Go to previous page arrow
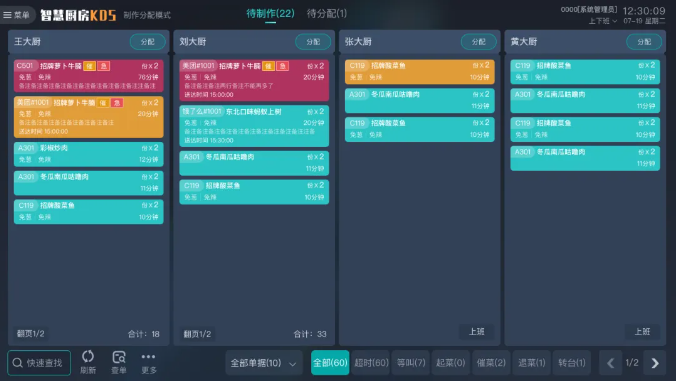The width and height of the screenshot is (676, 382). [610, 363]
